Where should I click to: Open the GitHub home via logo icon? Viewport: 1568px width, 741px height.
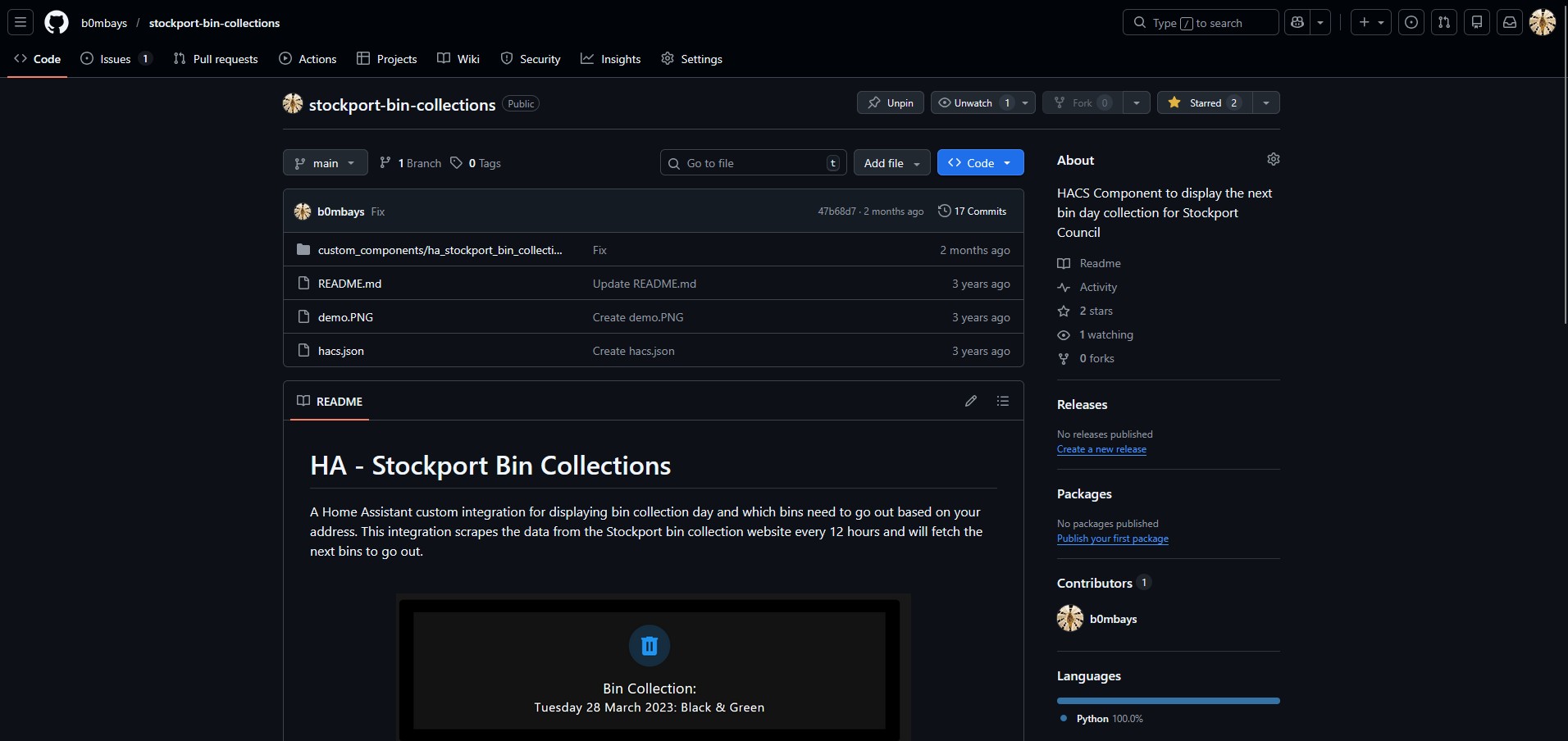[56, 22]
